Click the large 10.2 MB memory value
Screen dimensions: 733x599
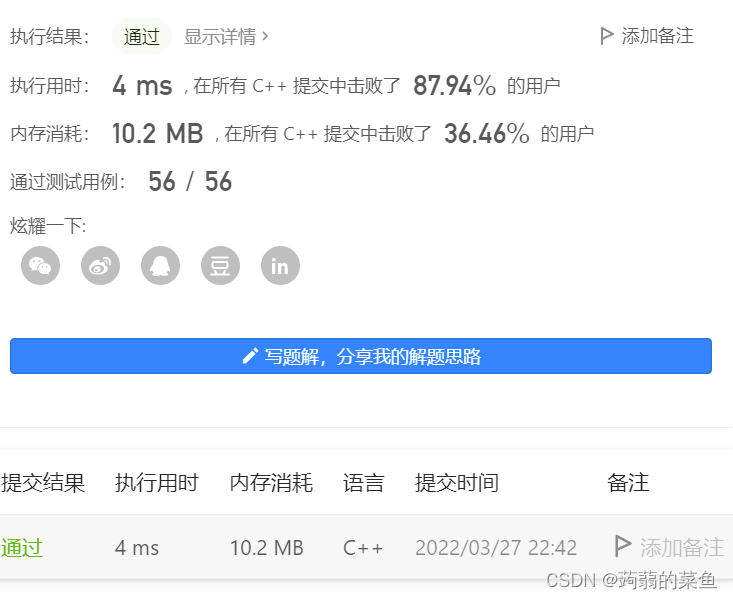click(158, 133)
